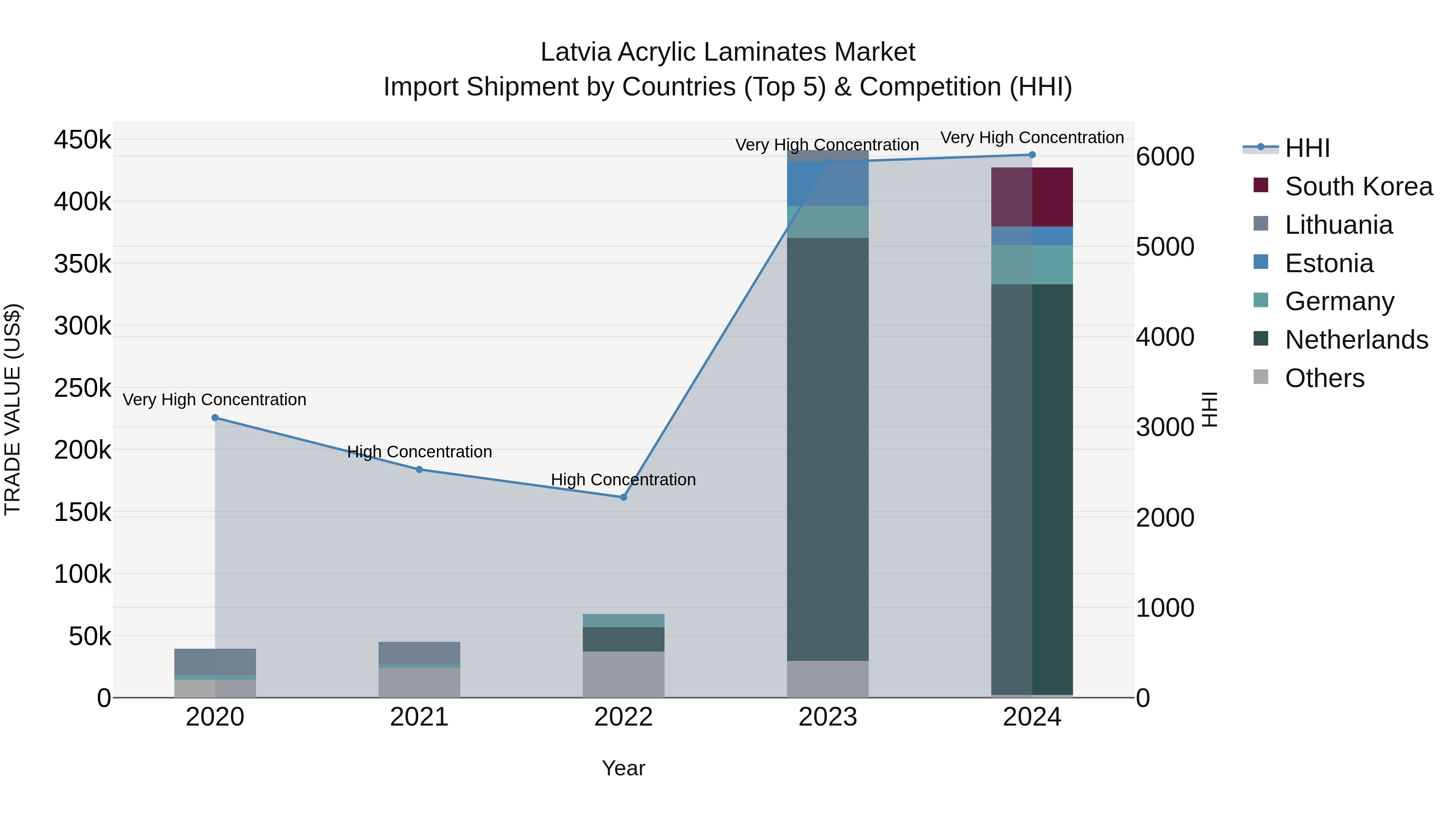The height and width of the screenshot is (819, 1456).
Task: Click the Estonia segment of the 2024 bar
Action: click(x=1032, y=236)
